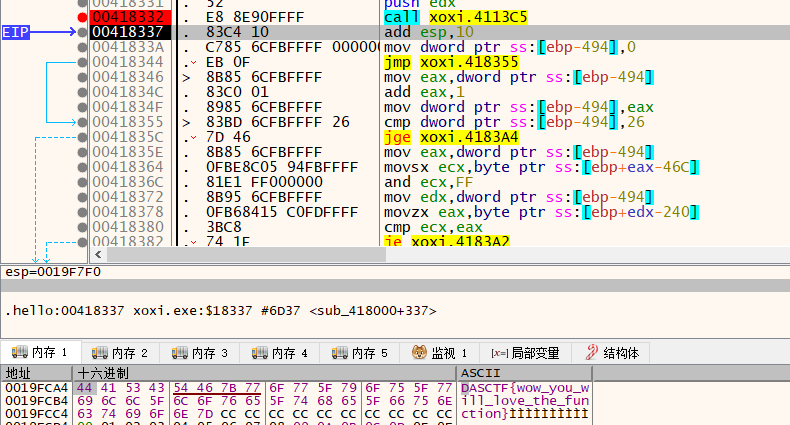Select dump row address 0019FCC4
This screenshot has height=425, width=790.
point(36,414)
